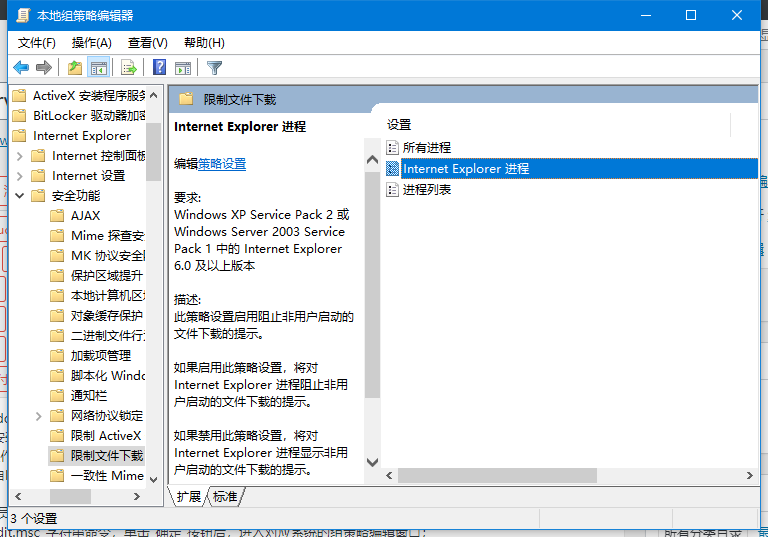
Task: Click the app icon in title bar
Action: (23, 15)
